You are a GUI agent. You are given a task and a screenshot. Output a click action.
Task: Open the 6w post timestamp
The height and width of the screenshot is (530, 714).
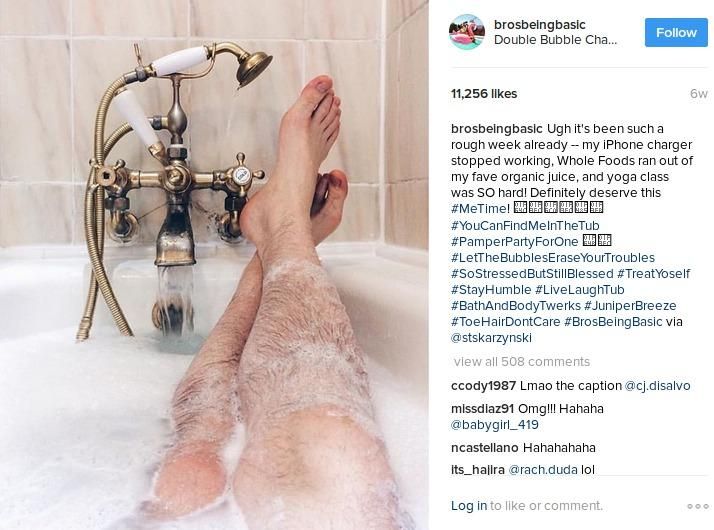(699, 94)
